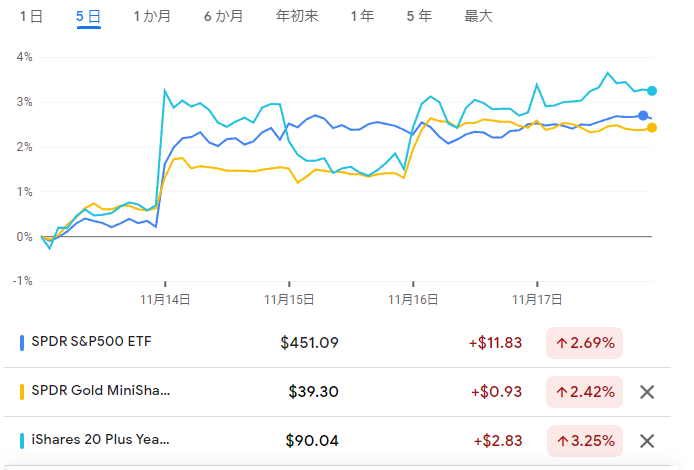694x470 pixels.
Task: Click the 0% y-axis label
Action: (24, 237)
